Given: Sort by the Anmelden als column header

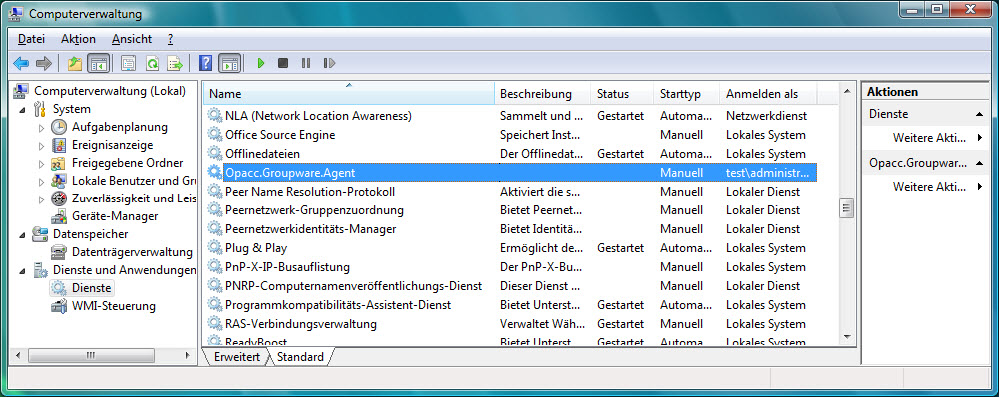Looking at the screenshot, I should (768, 94).
